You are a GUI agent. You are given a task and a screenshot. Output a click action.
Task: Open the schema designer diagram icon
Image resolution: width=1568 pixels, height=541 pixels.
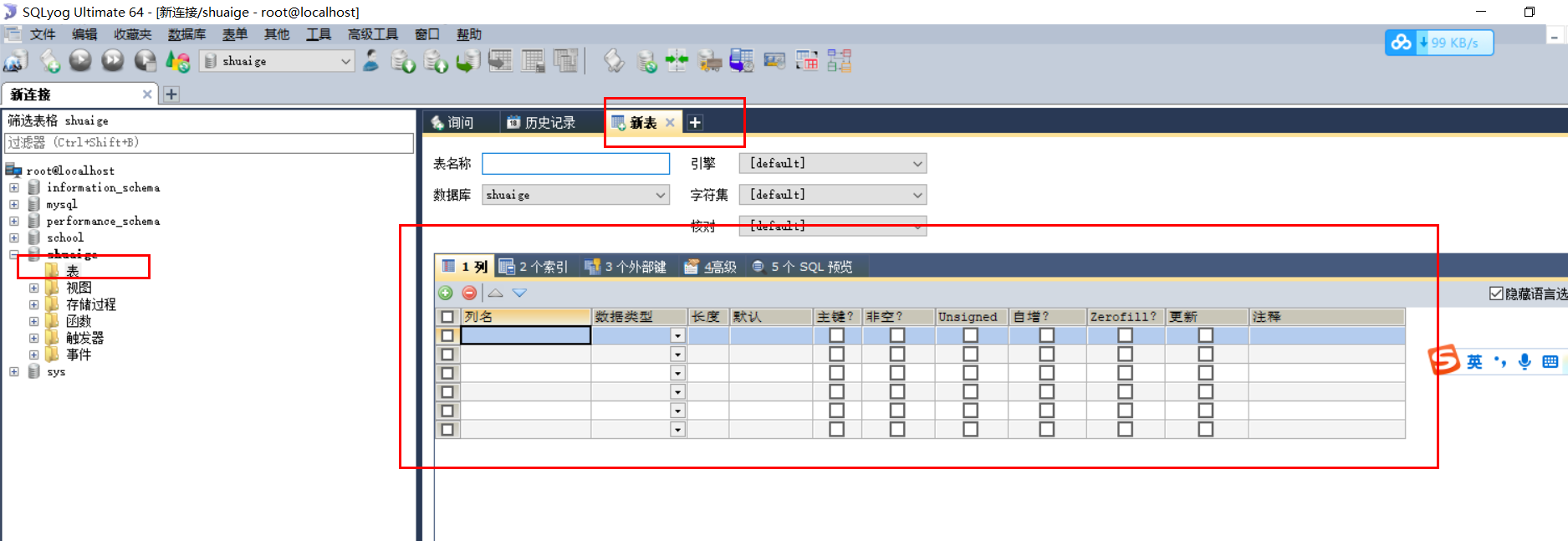840,60
